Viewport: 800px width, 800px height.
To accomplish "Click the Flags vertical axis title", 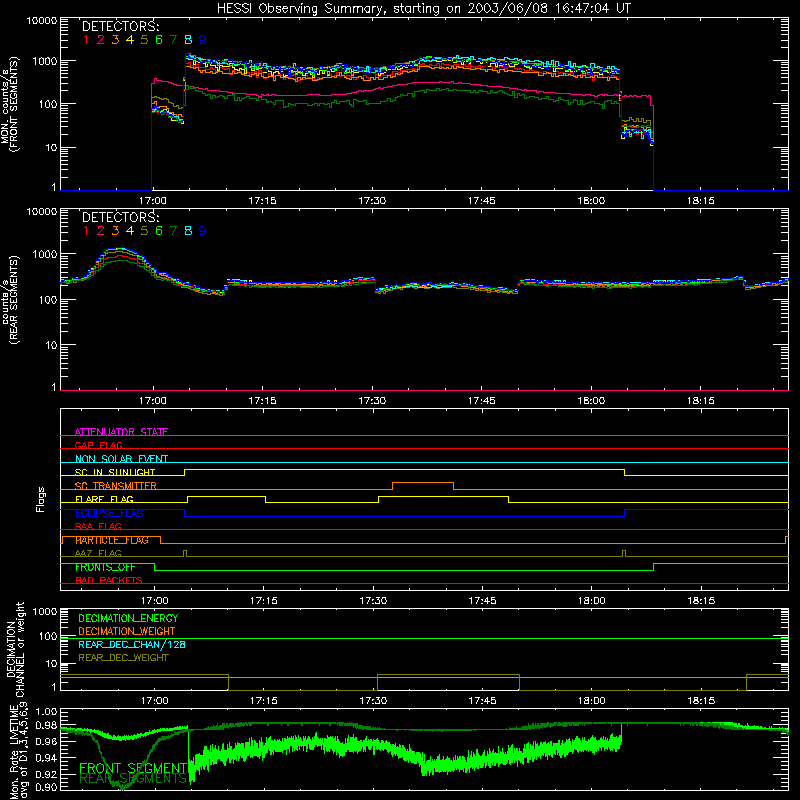I will click(41, 499).
